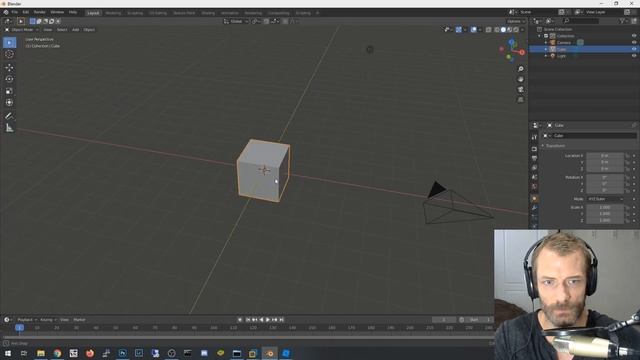Viewport: 640px width, 360px height.
Task: Open the Tool properties tab
Action: [534, 138]
